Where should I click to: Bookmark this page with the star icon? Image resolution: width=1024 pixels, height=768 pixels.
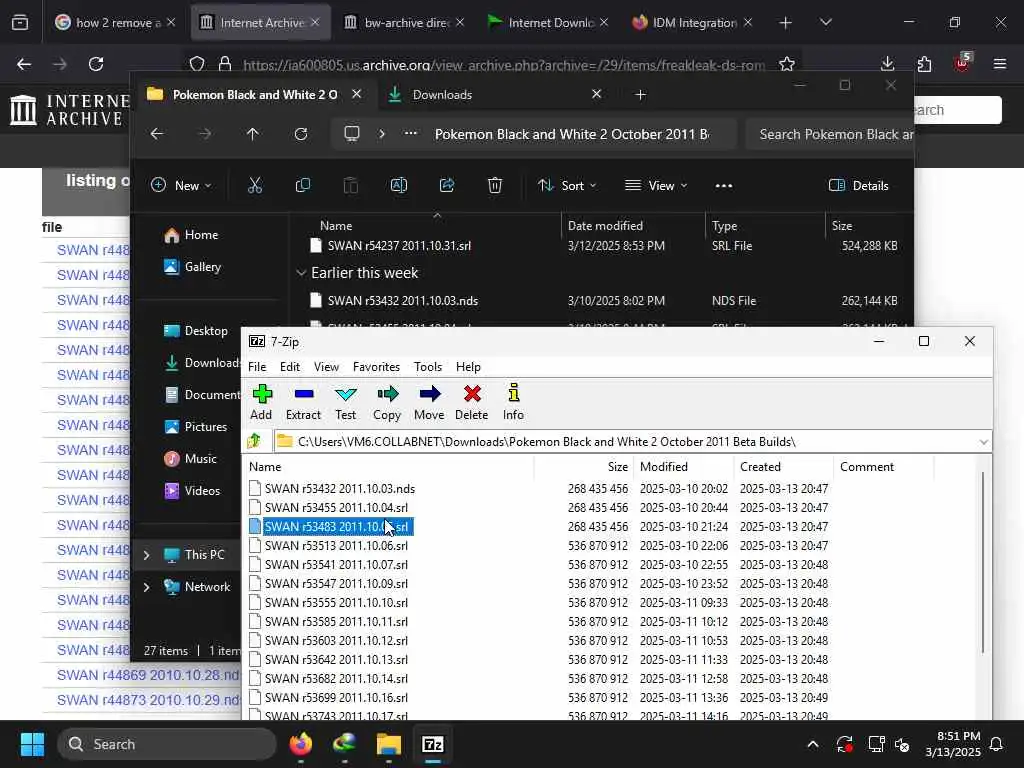pos(787,64)
